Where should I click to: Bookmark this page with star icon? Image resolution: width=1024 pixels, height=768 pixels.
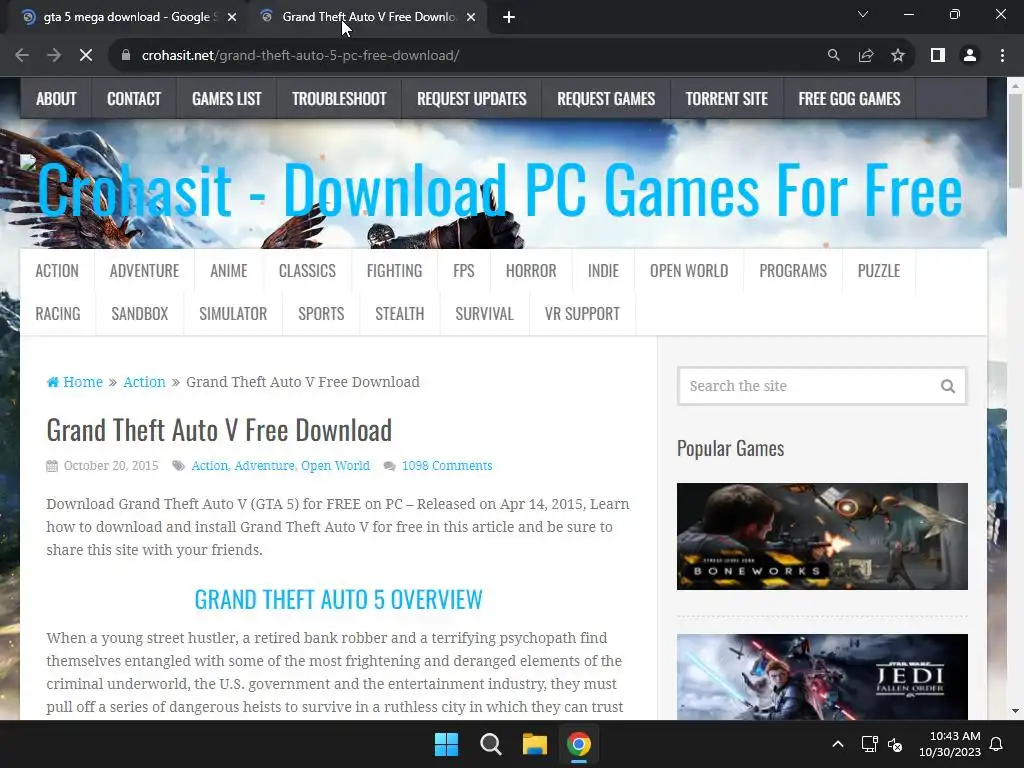[898, 56]
